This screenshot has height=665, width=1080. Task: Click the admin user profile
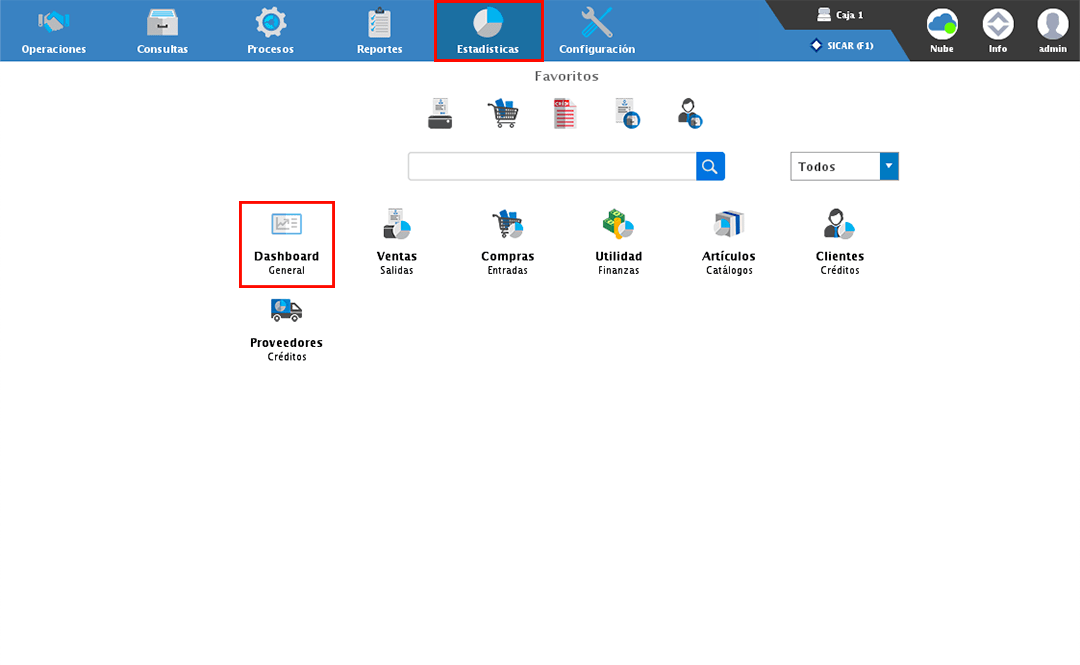1052,30
